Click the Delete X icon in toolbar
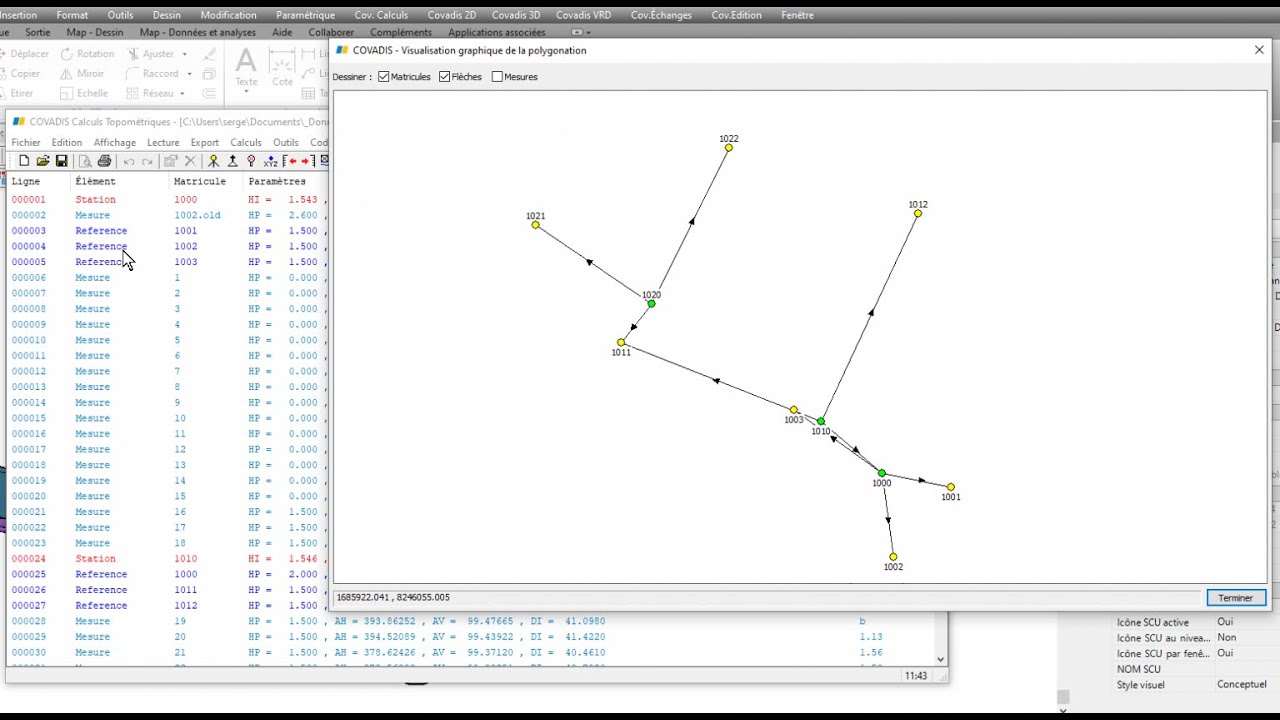 190,161
